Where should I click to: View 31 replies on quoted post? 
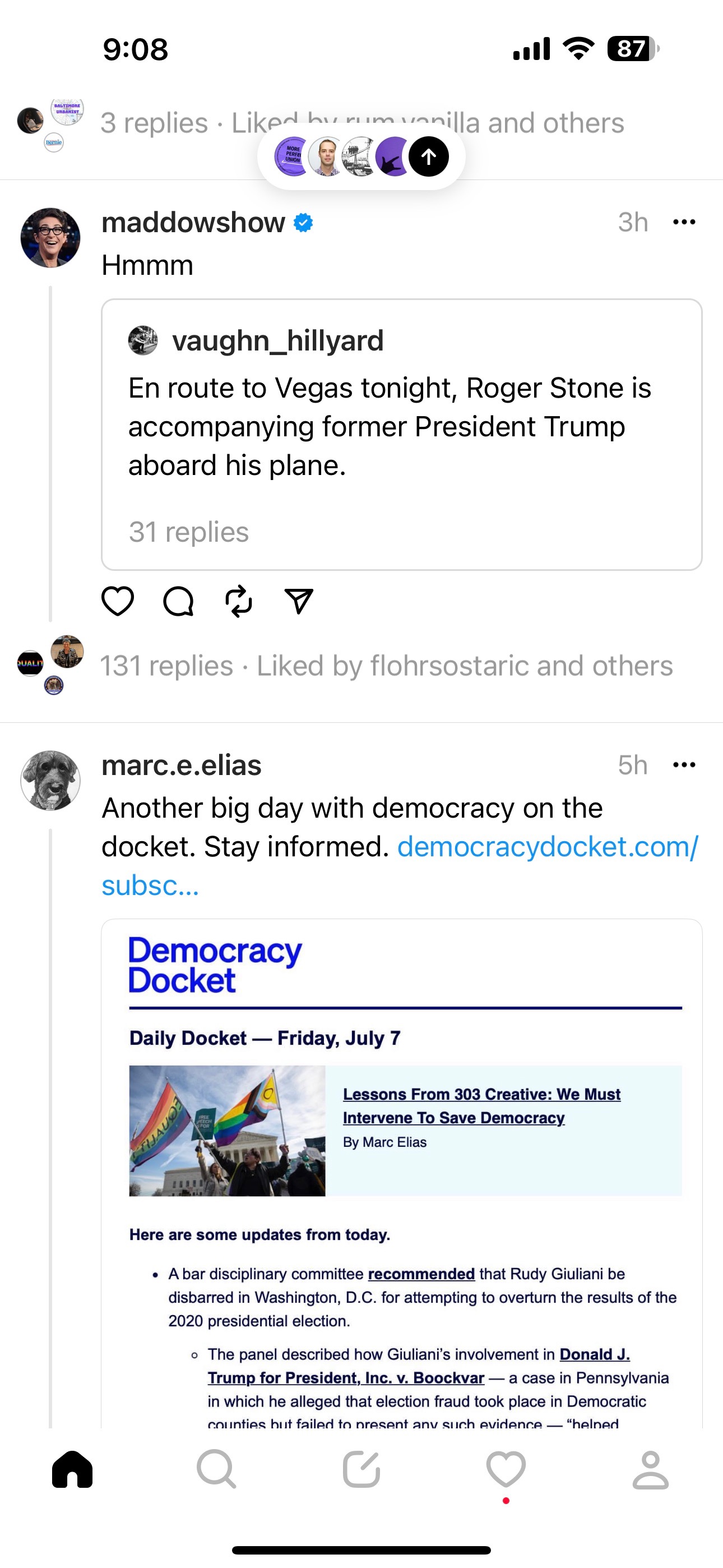189,532
